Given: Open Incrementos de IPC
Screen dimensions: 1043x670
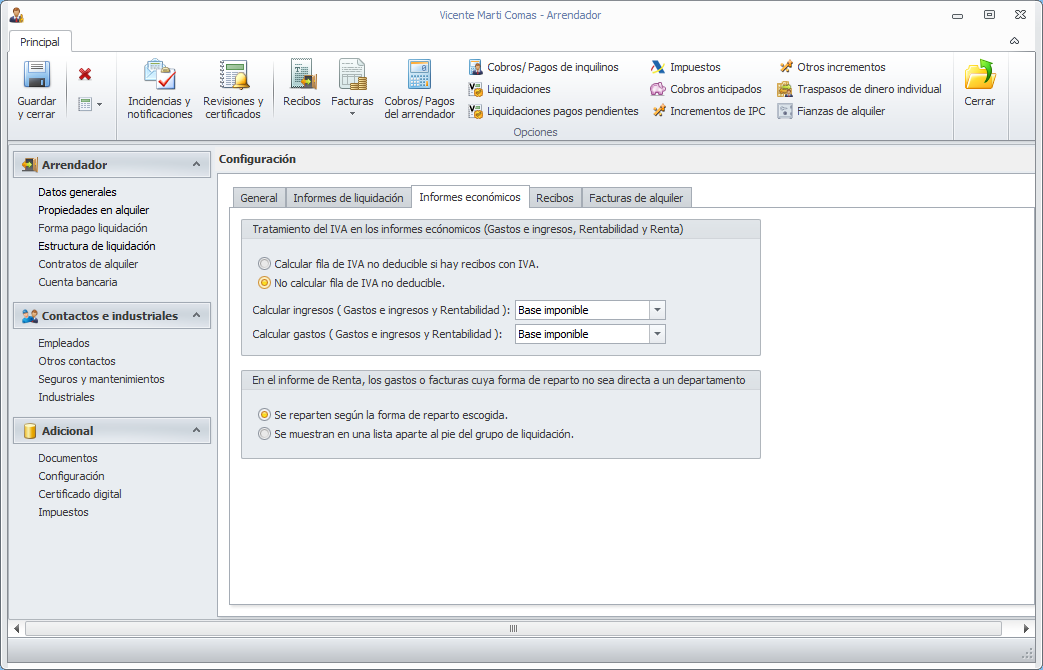Looking at the screenshot, I should [708, 111].
